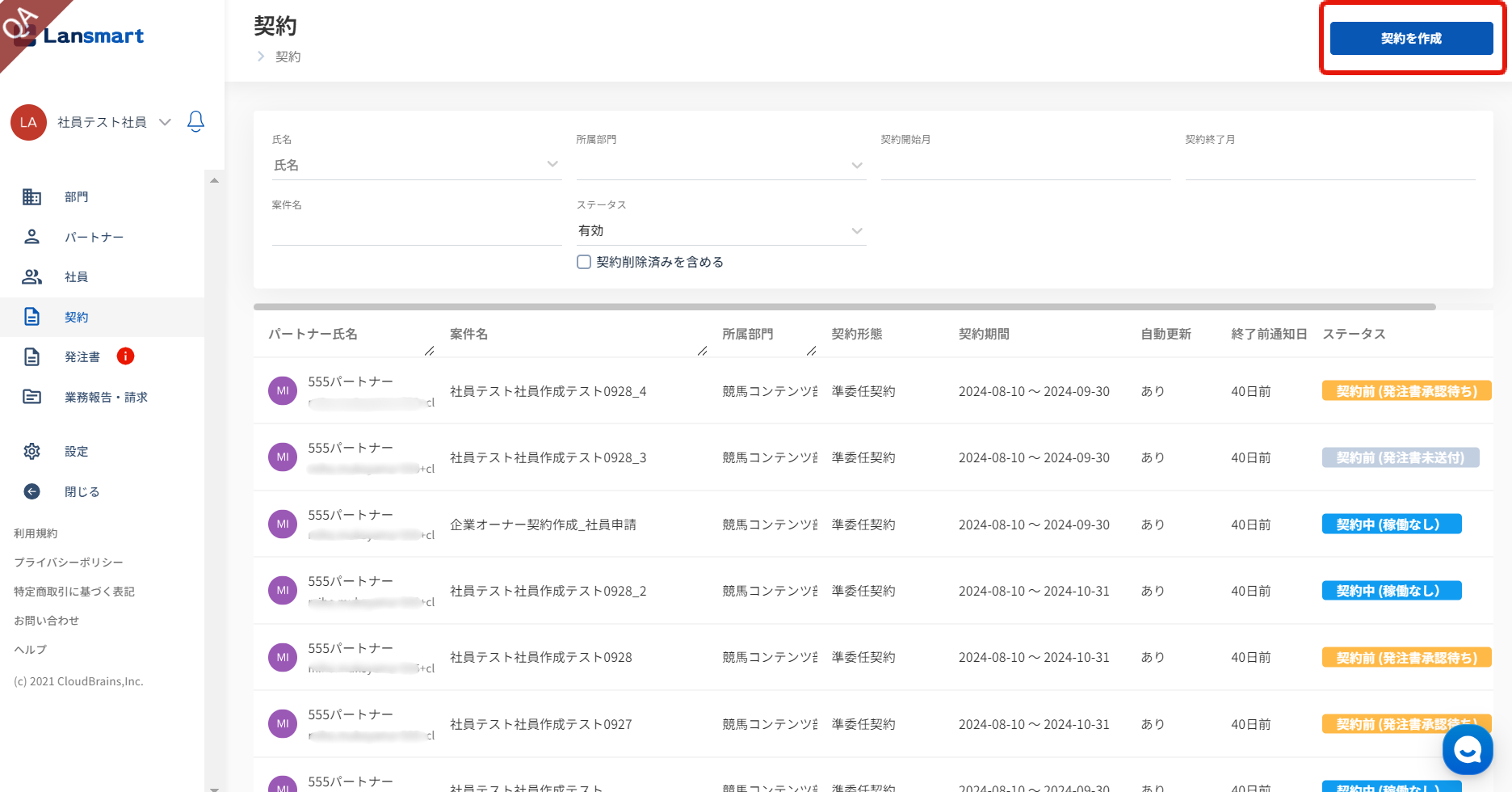
Task: Expand the 氏名 filter dropdown
Action: [x=416, y=165]
